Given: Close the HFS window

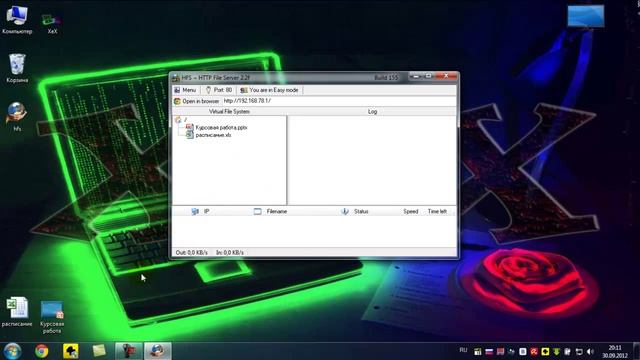Looking at the screenshot, I should pyautogui.click(x=446, y=76).
